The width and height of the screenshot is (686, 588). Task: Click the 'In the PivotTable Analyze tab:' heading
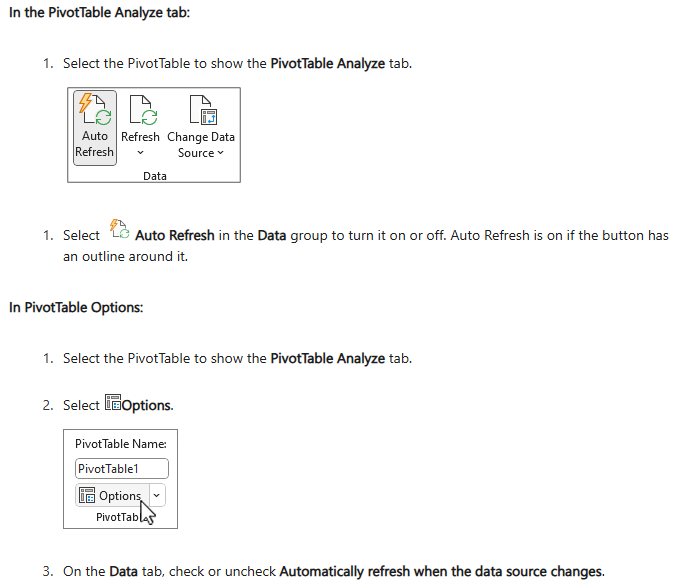click(x=100, y=13)
